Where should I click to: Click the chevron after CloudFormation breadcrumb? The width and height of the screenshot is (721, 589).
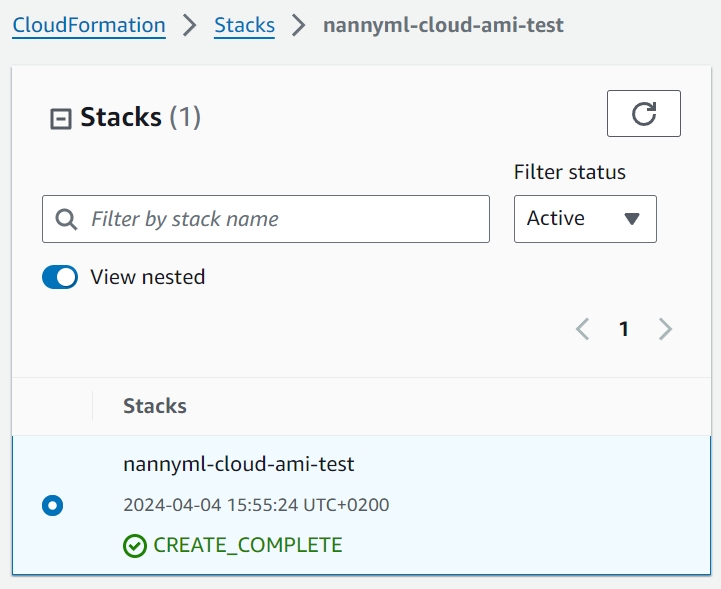[x=190, y=25]
